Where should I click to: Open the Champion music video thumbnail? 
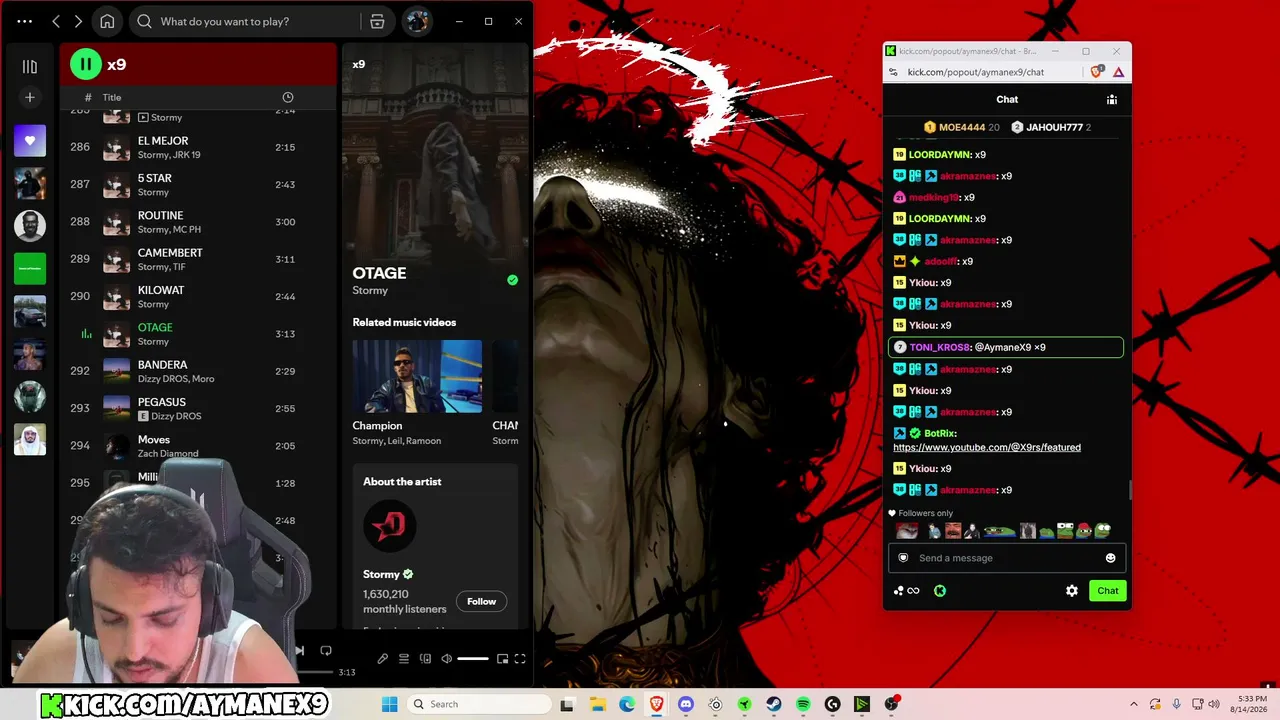pyautogui.click(x=417, y=376)
